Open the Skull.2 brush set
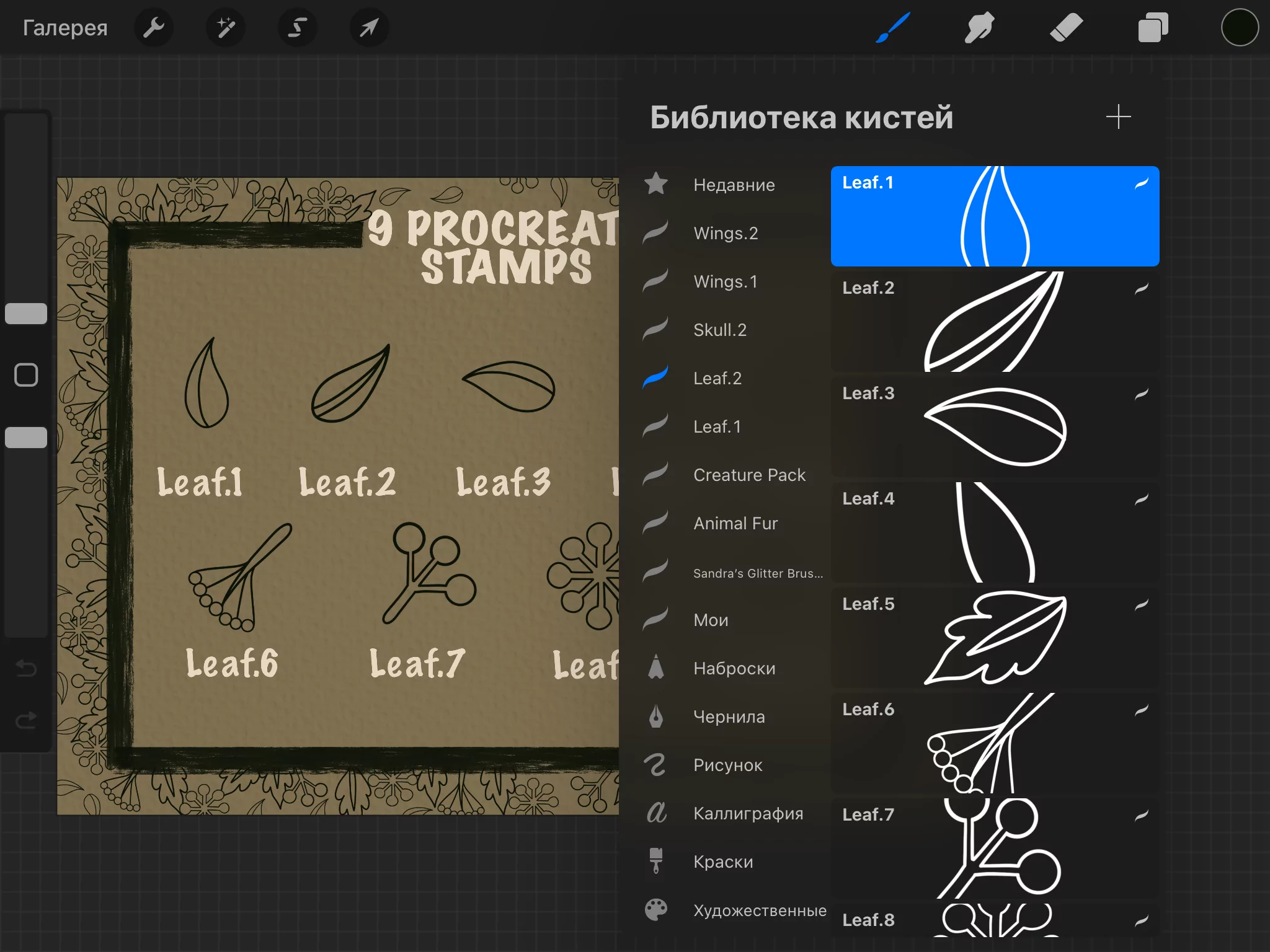The height and width of the screenshot is (952, 1270). coord(734,330)
